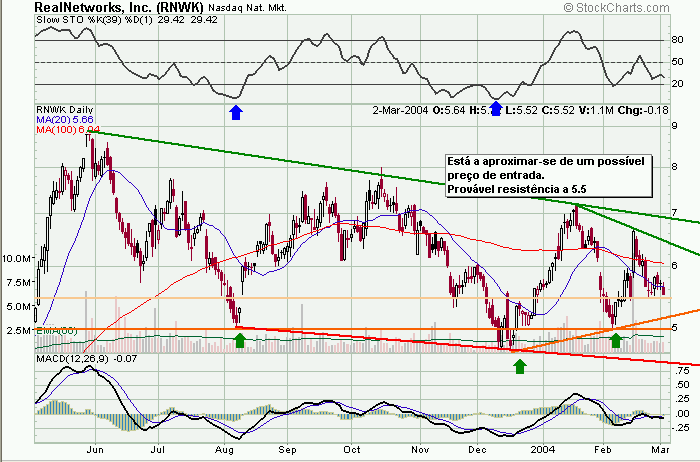The image size is (700, 462).
Task: Select price axis label 5
Action: click(x=675, y=327)
